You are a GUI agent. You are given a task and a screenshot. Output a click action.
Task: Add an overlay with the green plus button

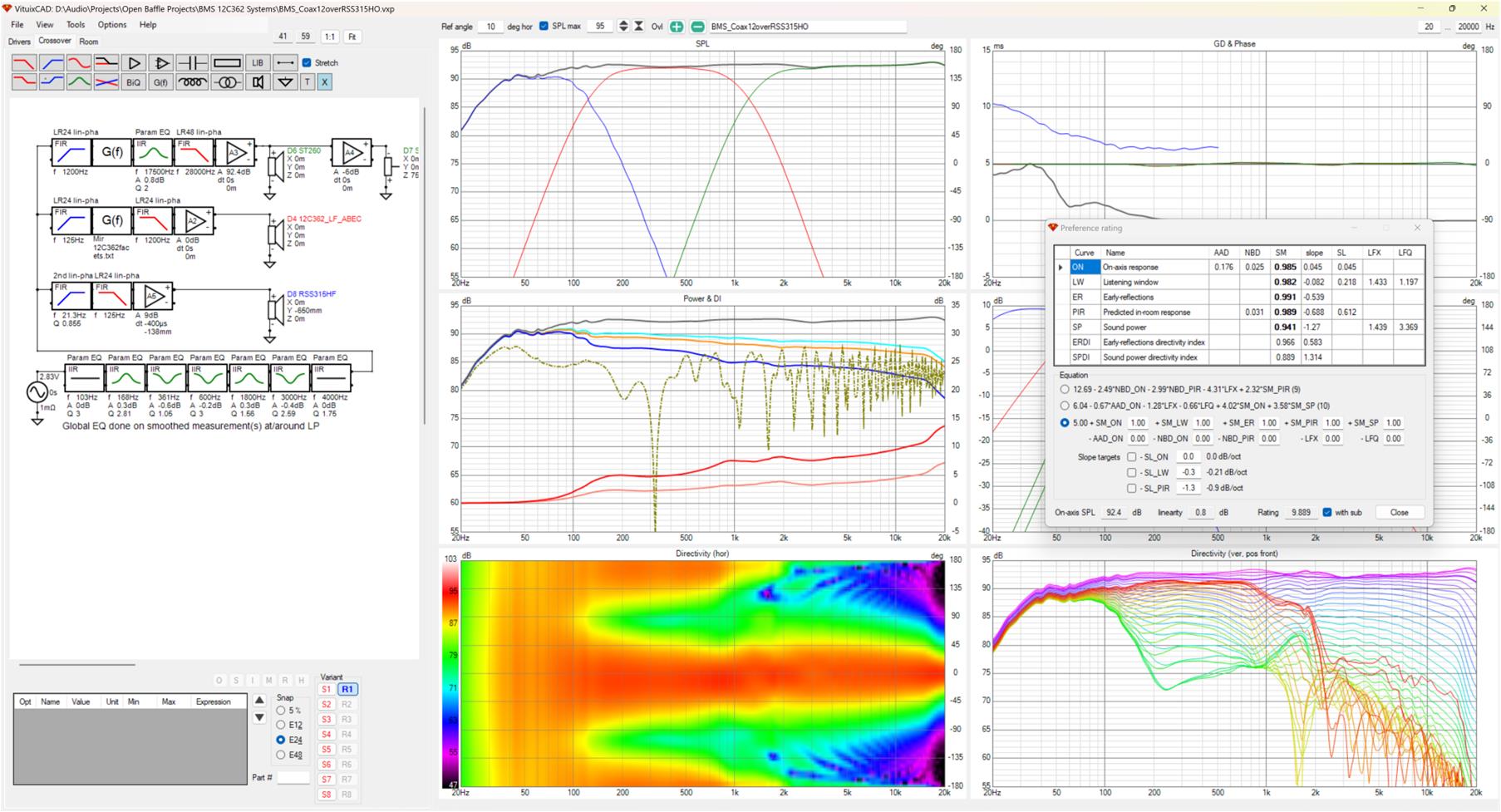[677, 27]
